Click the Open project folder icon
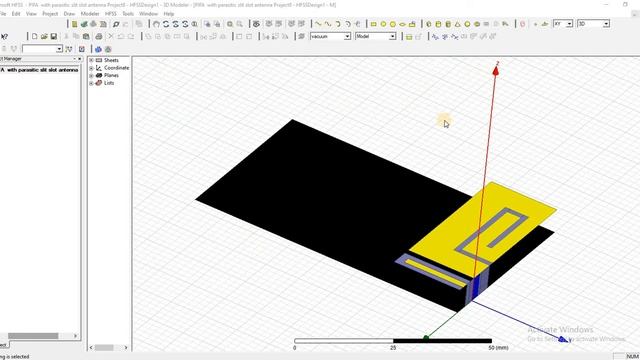This screenshot has width=640, height=360. pos(44,36)
